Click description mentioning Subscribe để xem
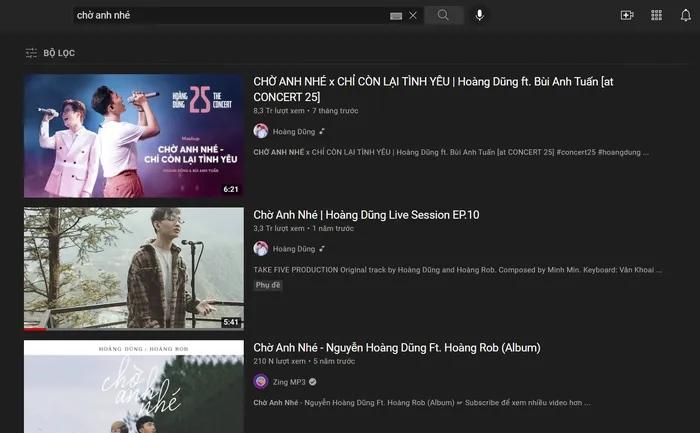This screenshot has height=433, width=700. [x=422, y=403]
